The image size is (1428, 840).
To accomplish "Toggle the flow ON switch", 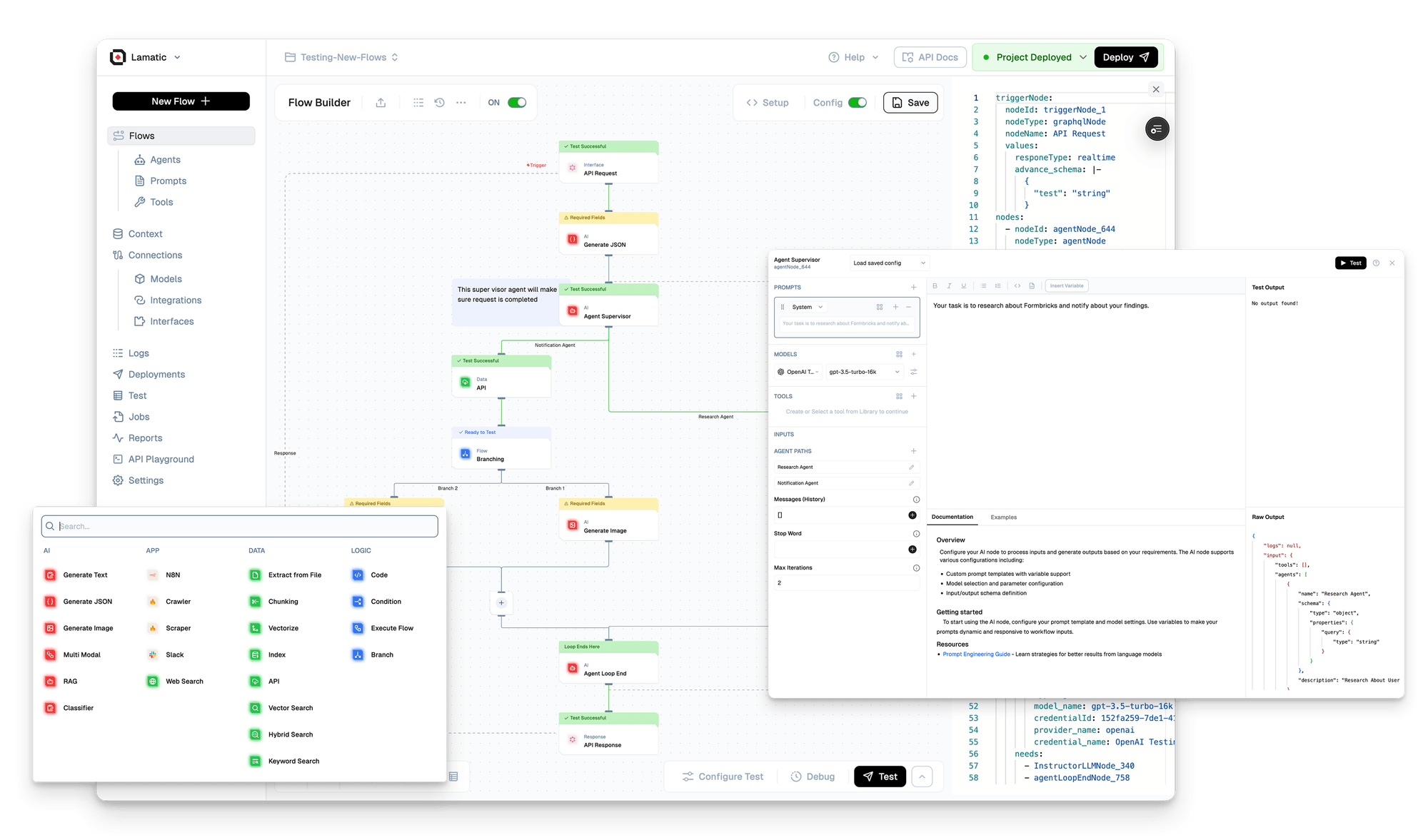I will click(x=517, y=103).
